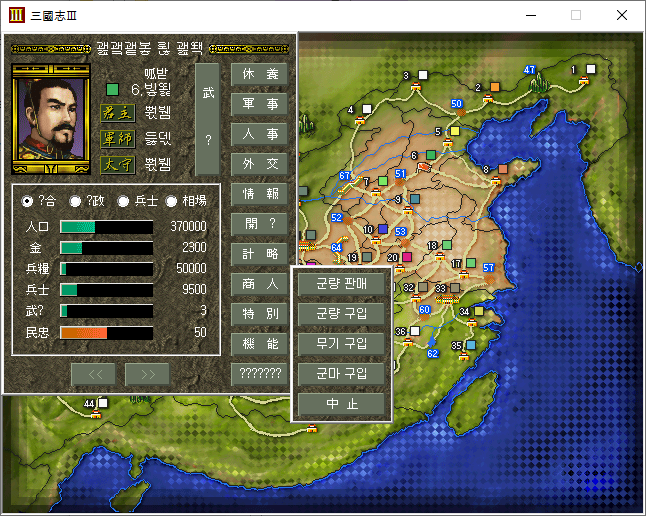
Task: Click blue waypoint number 57
Action: [488, 267]
